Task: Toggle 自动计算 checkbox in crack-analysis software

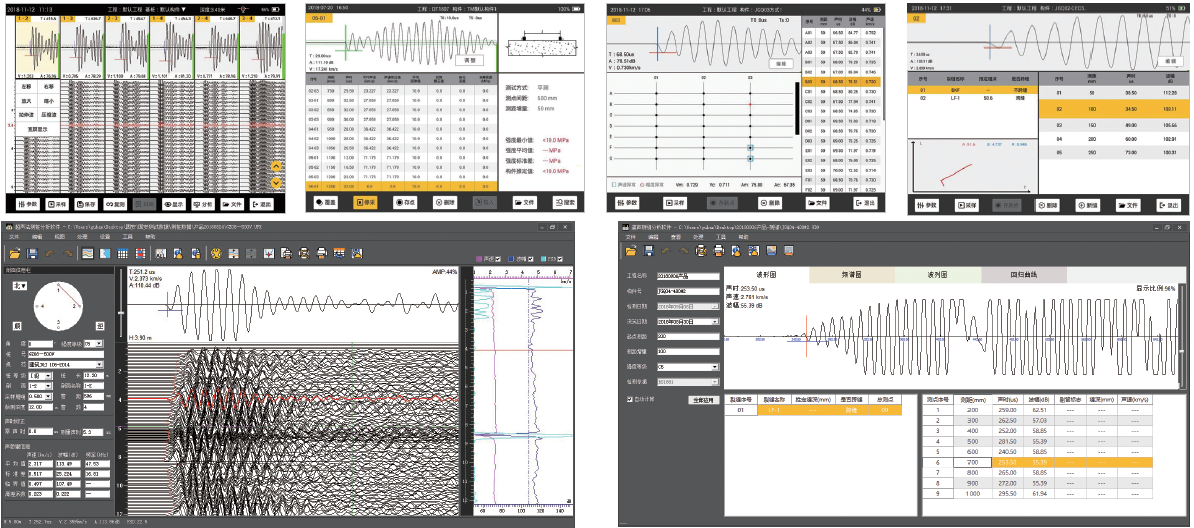Action: pos(629,399)
